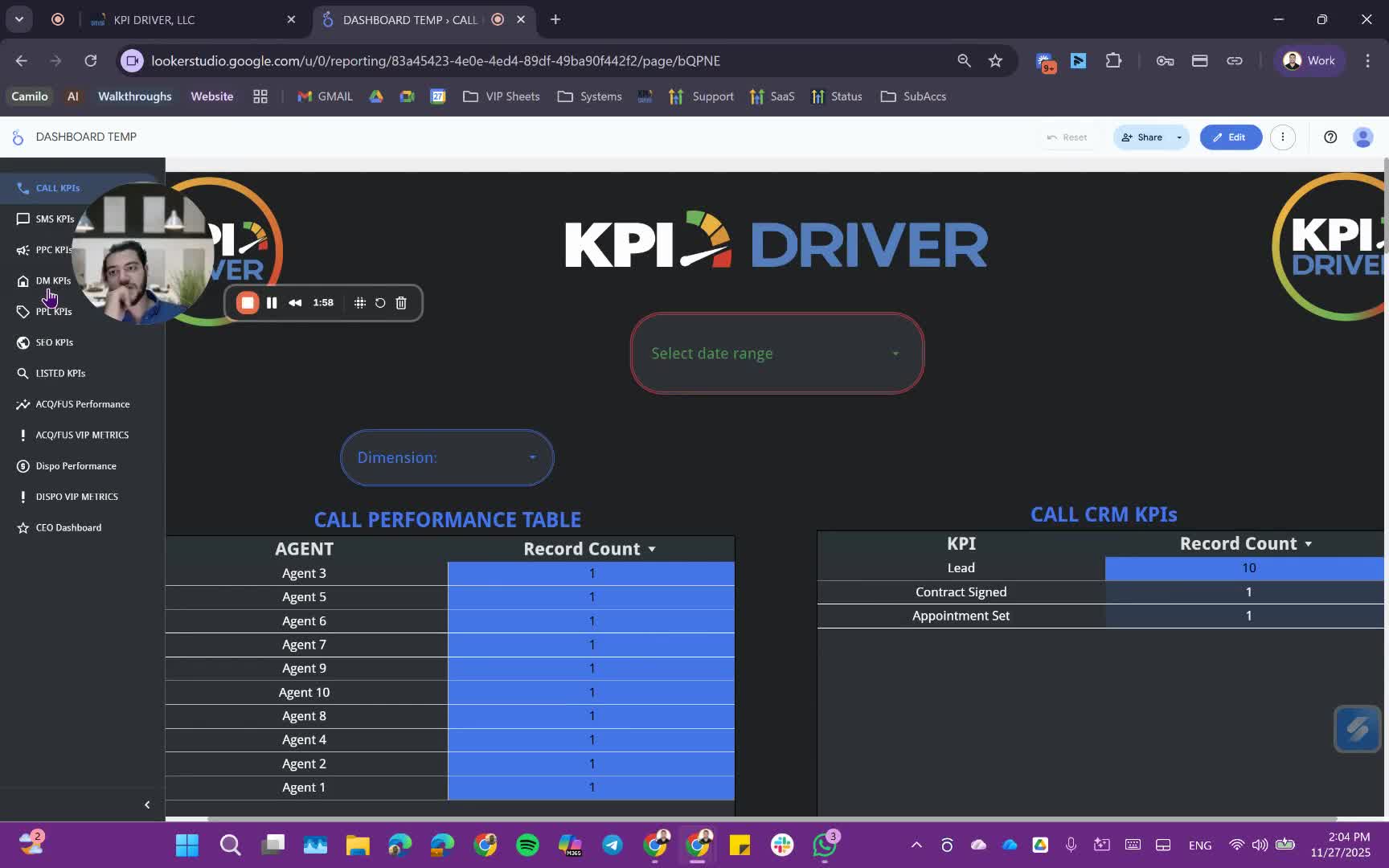Viewport: 1389px width, 868px height.
Task: Open Google Drive bookmark icon
Action: tap(376, 96)
